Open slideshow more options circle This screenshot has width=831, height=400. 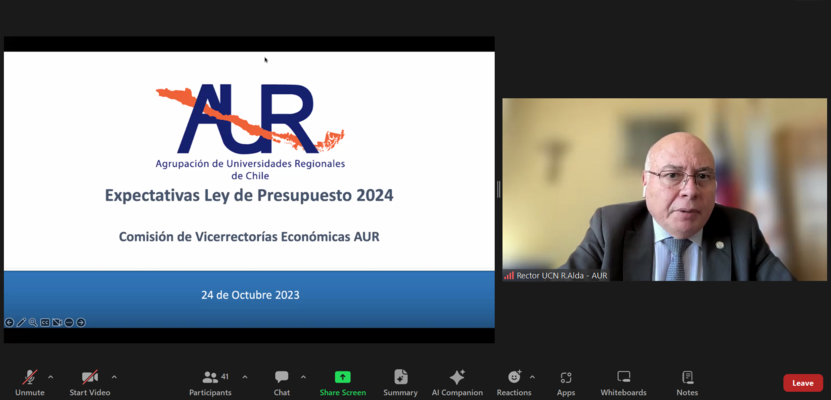[x=69, y=322]
